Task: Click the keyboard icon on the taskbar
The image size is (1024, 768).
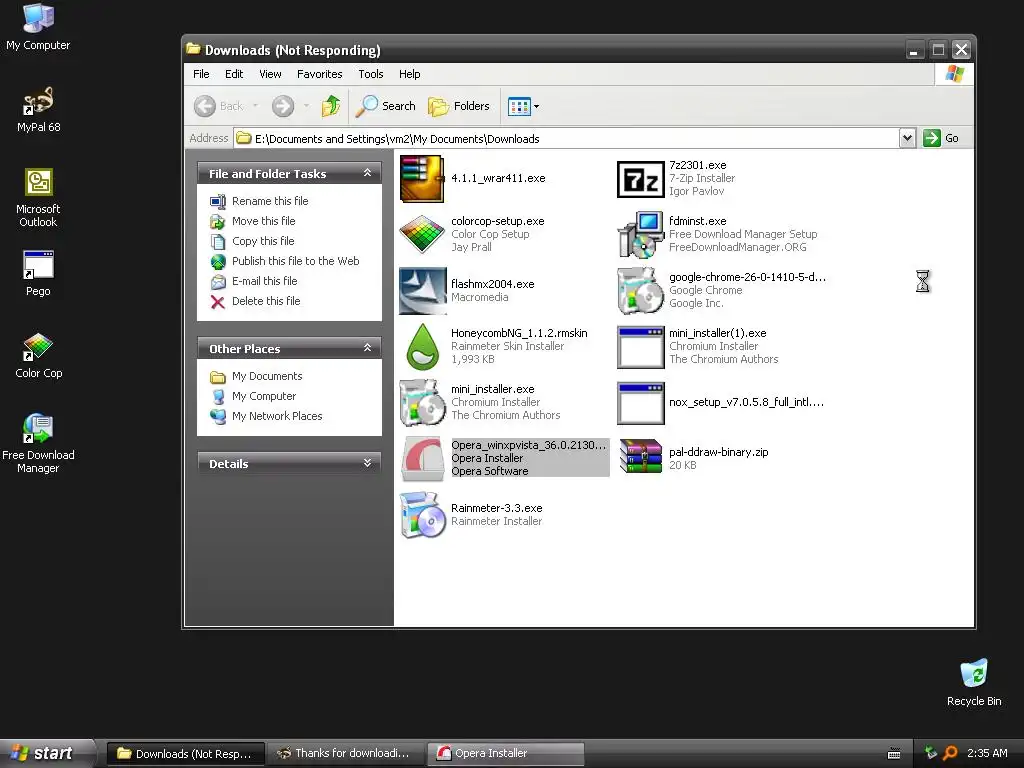Action: [894, 754]
